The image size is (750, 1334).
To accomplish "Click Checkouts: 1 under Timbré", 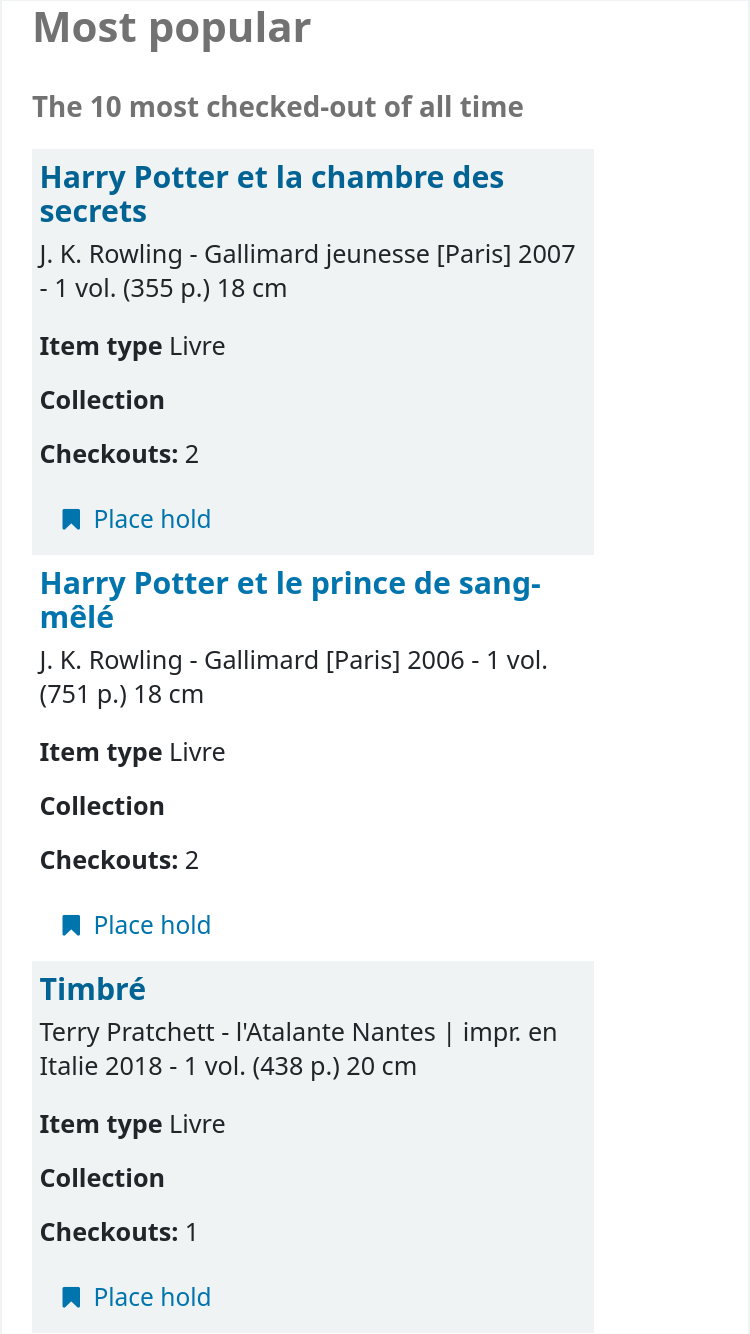I will (119, 1233).
